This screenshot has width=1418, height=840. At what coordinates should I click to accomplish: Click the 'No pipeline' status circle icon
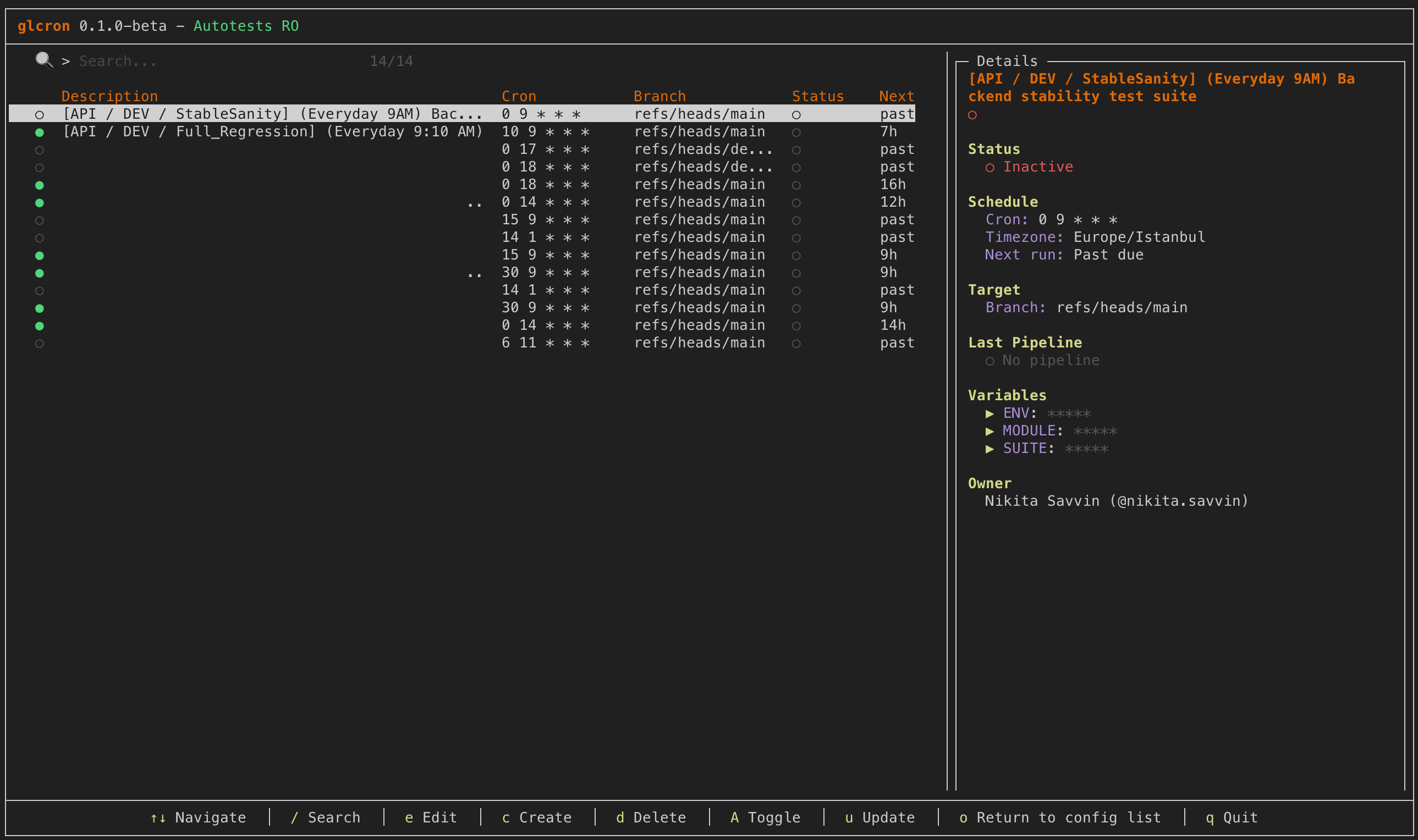[990, 360]
